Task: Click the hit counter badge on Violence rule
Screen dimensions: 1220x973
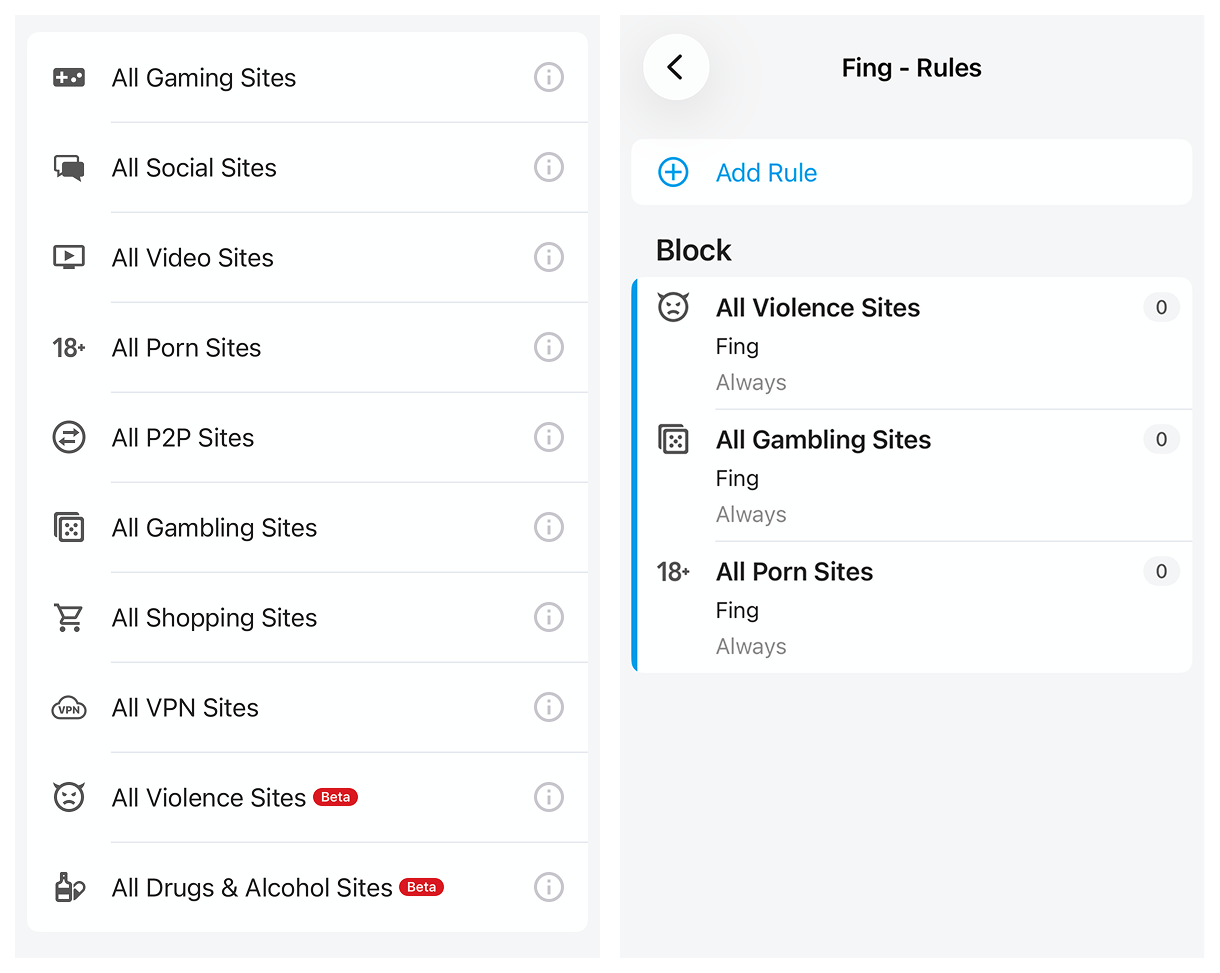Action: click(1161, 308)
